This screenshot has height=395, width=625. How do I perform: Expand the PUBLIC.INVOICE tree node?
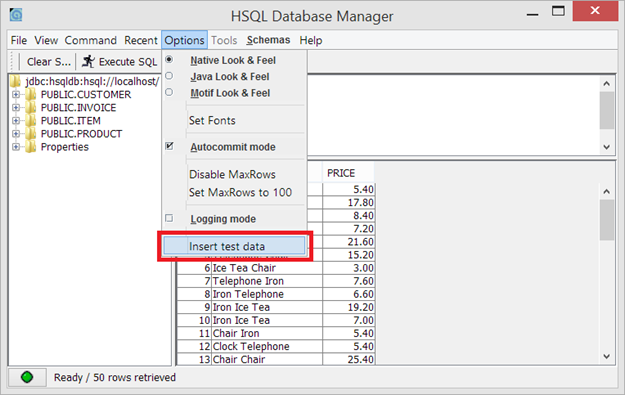click(16, 108)
